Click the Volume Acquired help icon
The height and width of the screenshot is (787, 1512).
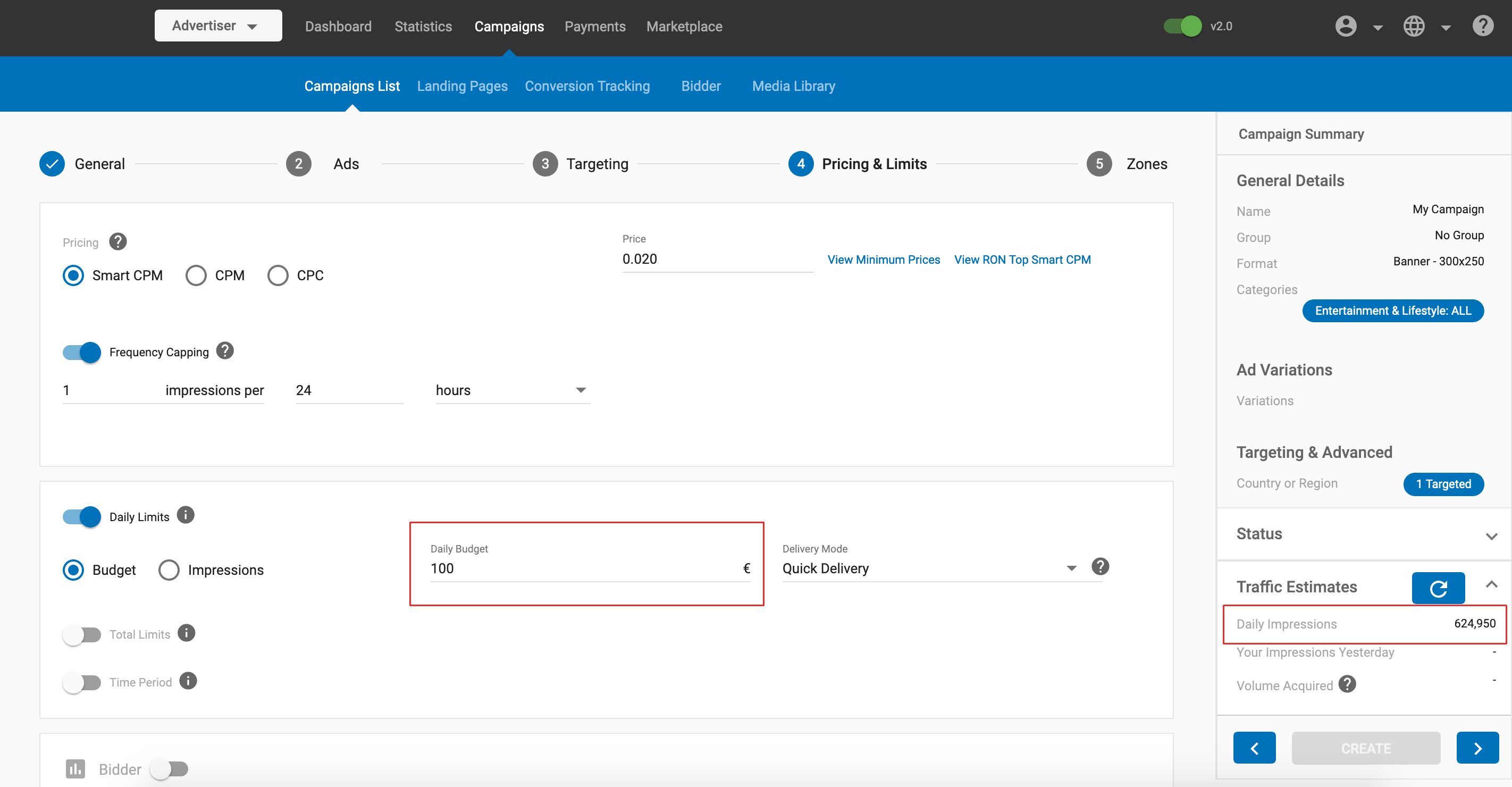[1347, 684]
